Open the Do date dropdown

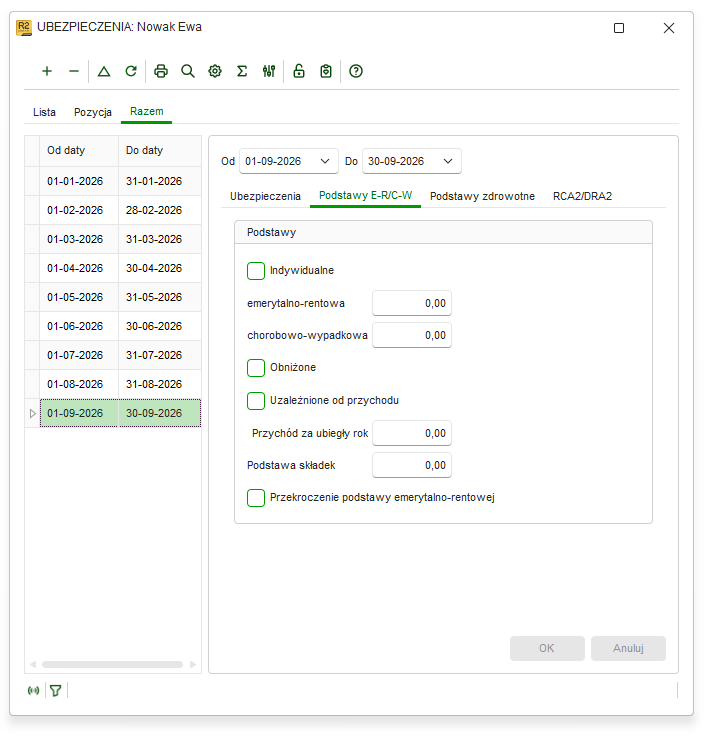448,161
